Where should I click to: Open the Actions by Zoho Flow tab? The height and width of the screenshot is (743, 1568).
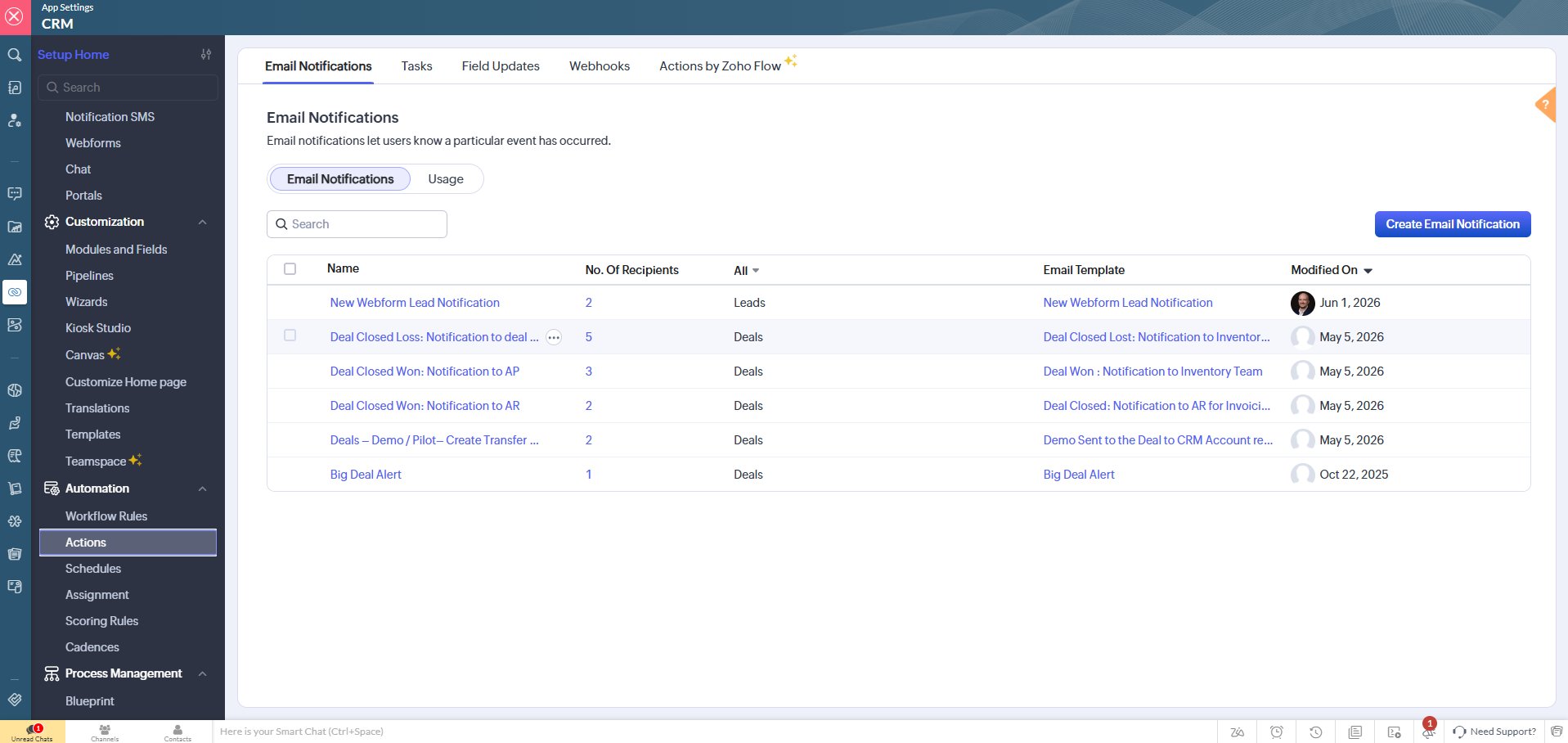click(x=720, y=66)
